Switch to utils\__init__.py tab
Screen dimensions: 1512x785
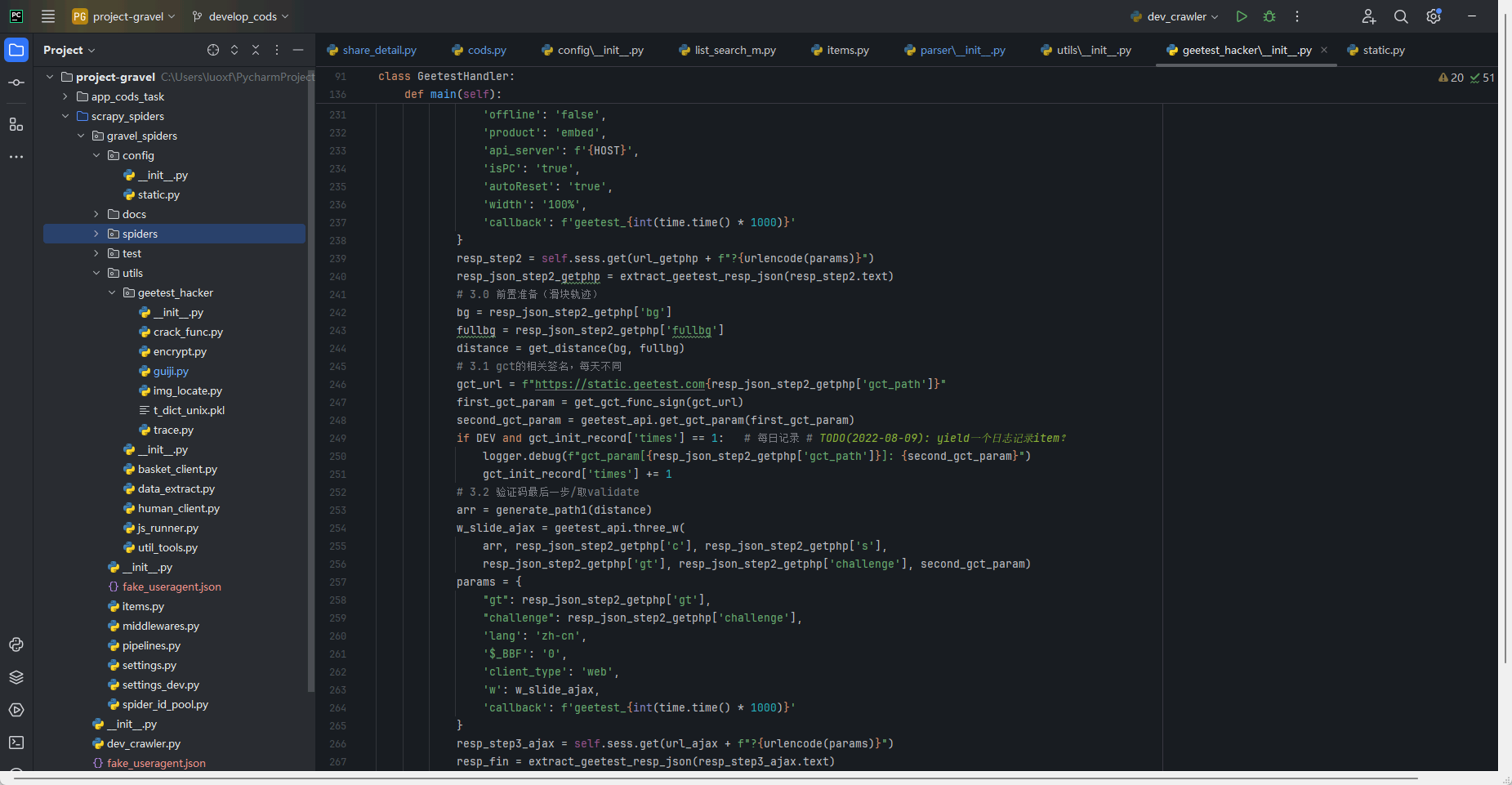coord(1086,50)
